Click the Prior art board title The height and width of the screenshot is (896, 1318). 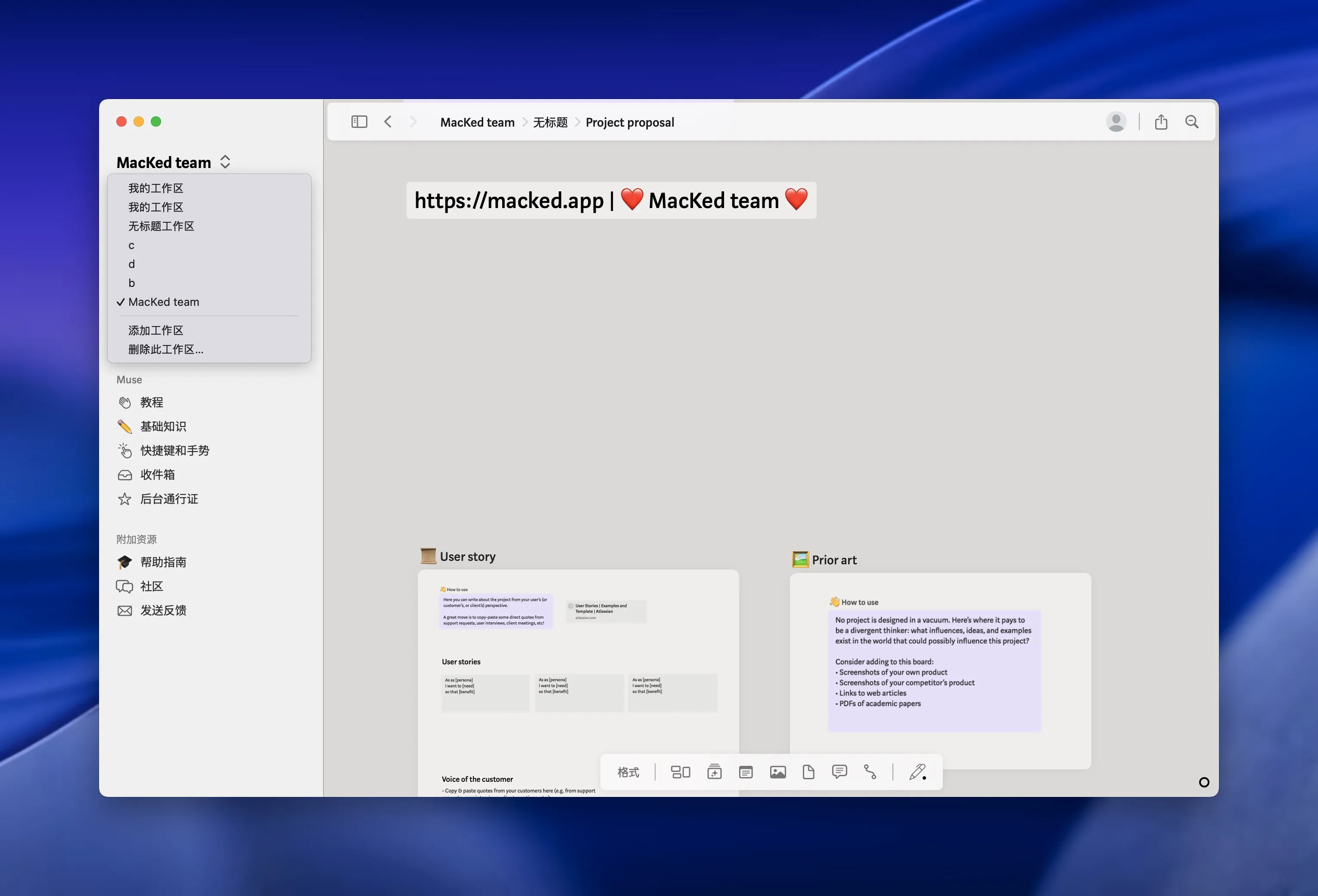coord(834,560)
